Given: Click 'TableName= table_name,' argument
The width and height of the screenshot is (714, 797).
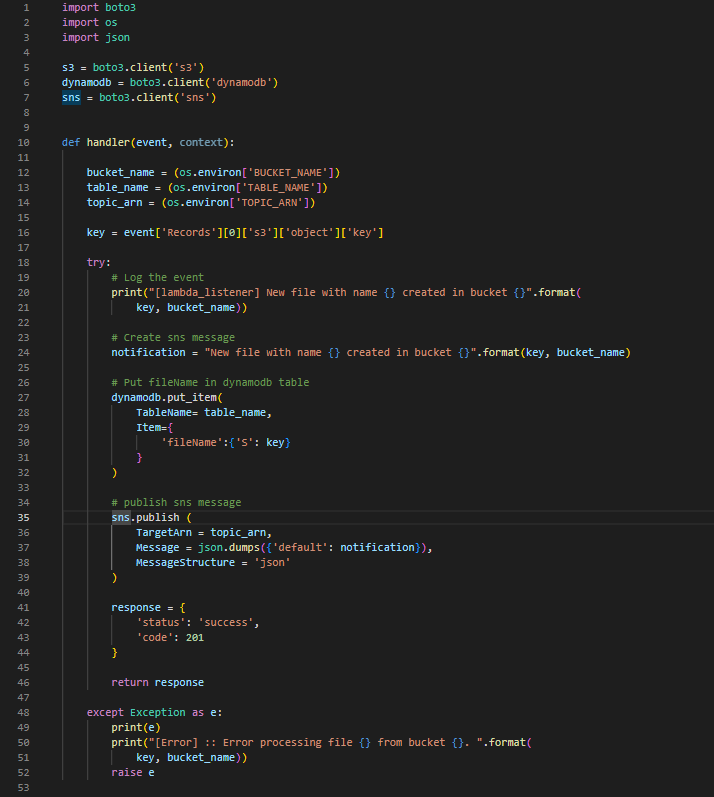Looking at the screenshot, I should point(204,412).
